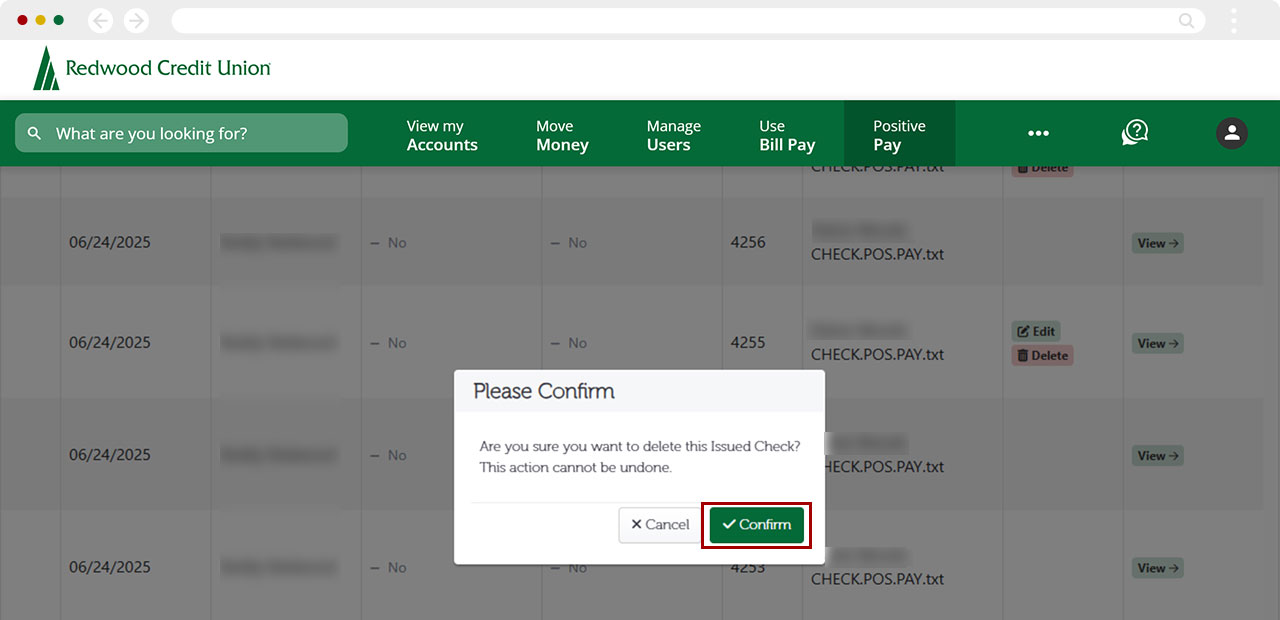Confirm deletion of the issued check
This screenshot has height=620, width=1280.
(756, 525)
